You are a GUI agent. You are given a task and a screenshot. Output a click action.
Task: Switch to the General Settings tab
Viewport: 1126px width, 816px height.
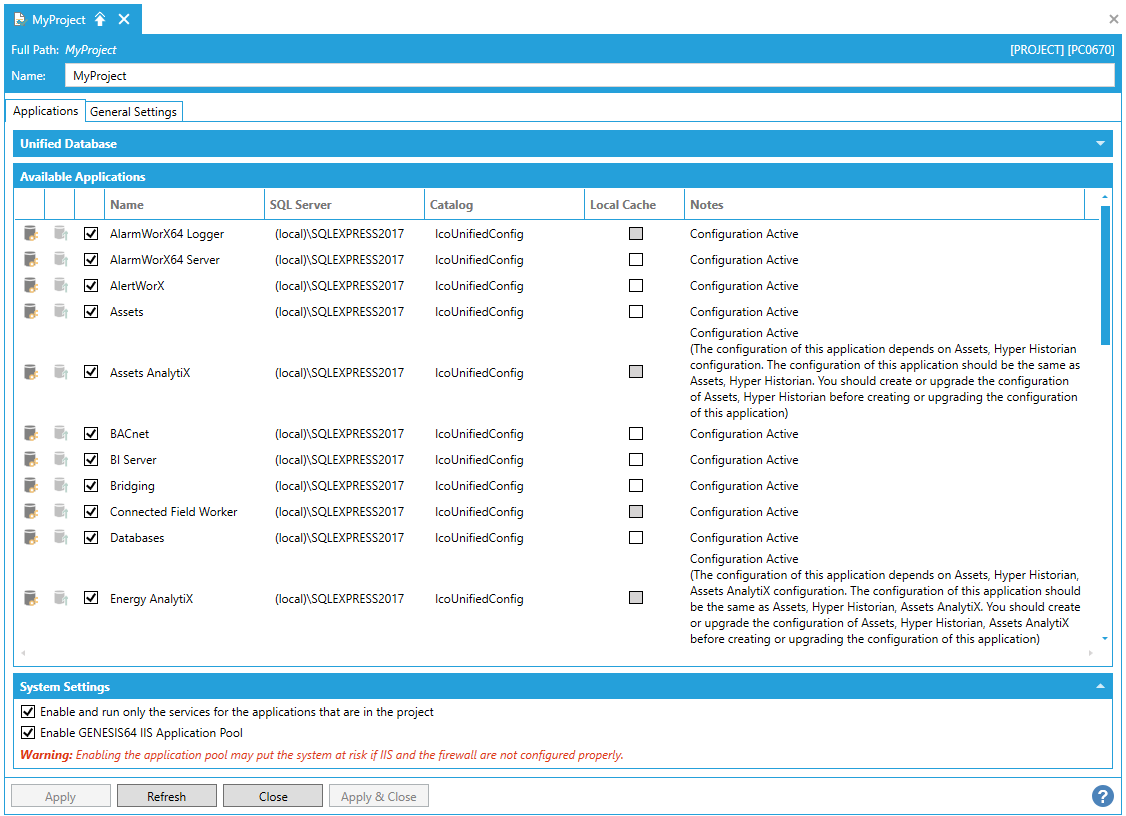pos(134,111)
